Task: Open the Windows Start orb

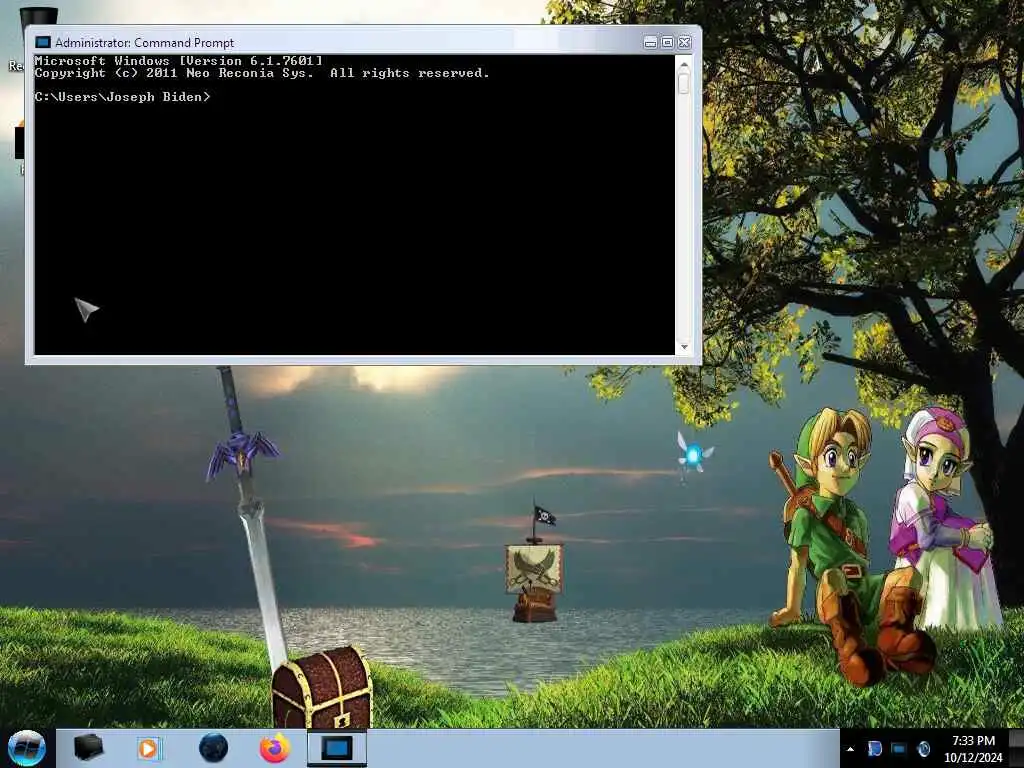Action: pyautogui.click(x=27, y=748)
